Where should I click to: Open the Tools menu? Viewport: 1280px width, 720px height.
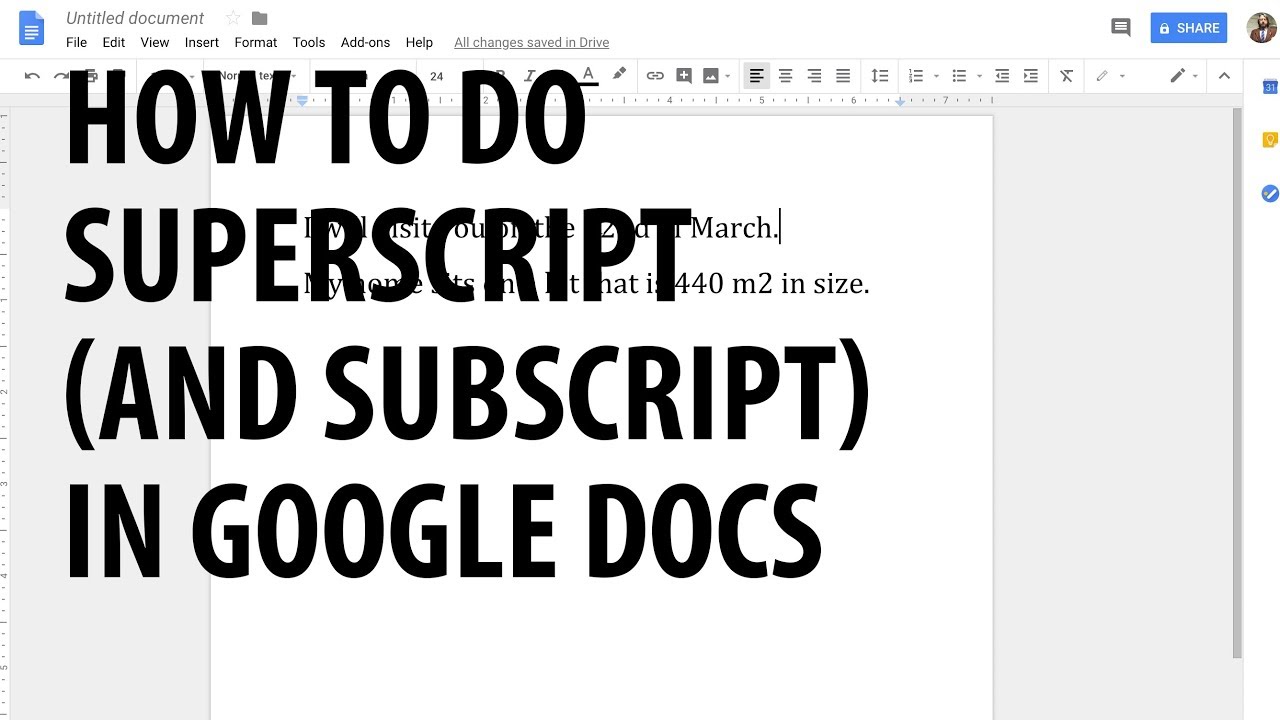tap(309, 42)
